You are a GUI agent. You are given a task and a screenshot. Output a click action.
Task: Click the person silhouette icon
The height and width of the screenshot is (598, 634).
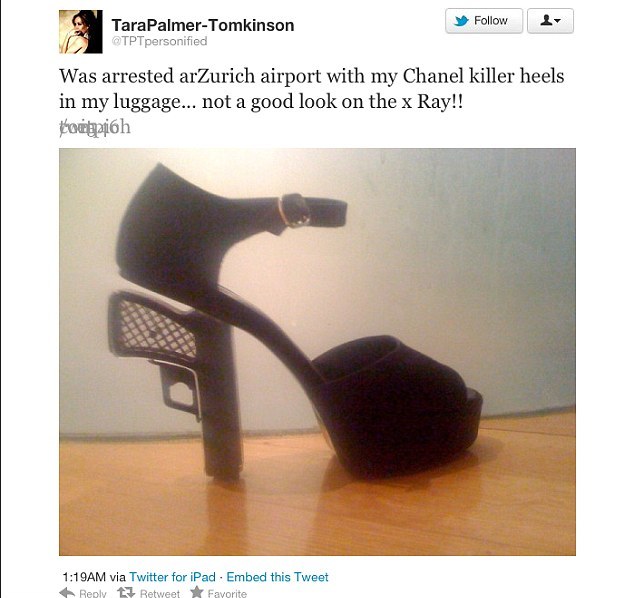(546, 20)
